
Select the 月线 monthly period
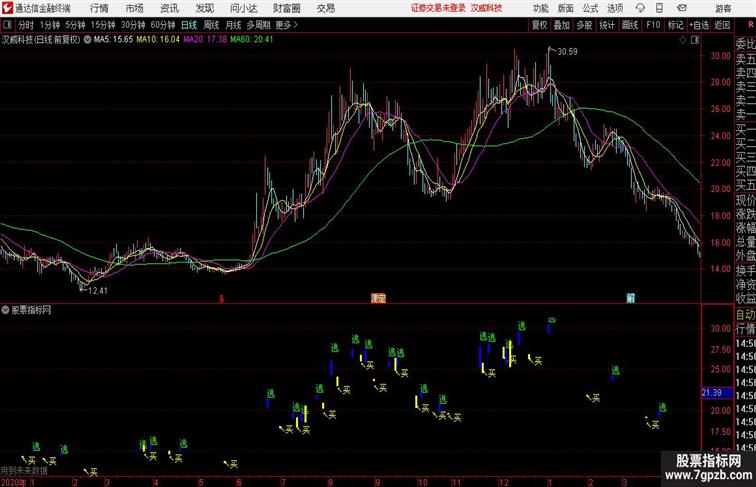(233, 25)
